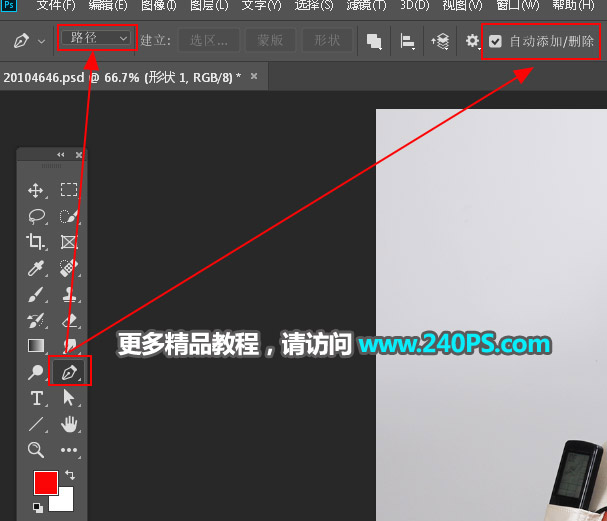Click the toolbox drag grip handle
This screenshot has width=607, height=521.
51,166
